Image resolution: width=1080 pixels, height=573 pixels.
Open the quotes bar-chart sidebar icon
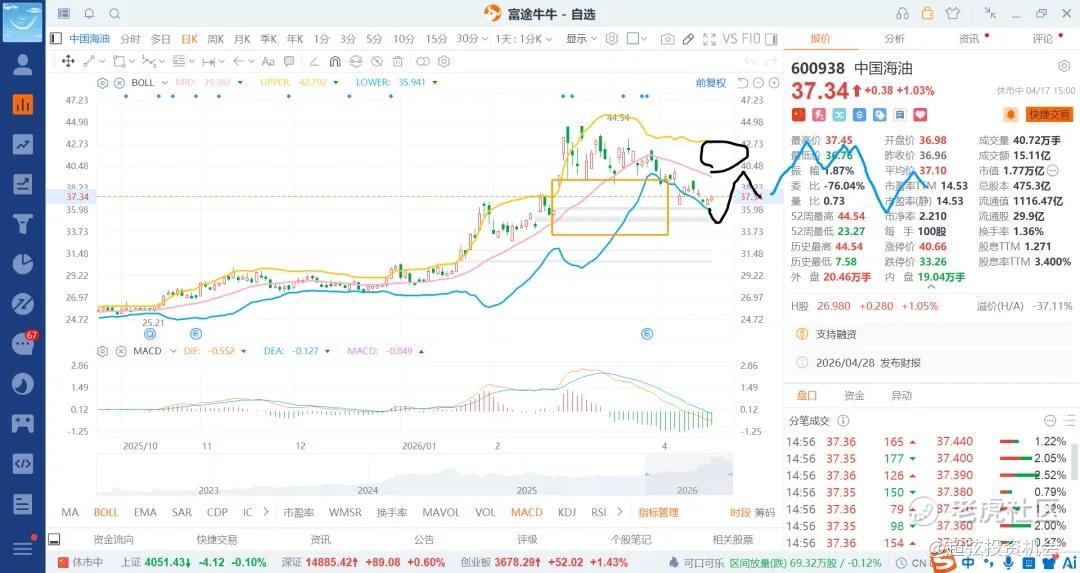click(23, 105)
